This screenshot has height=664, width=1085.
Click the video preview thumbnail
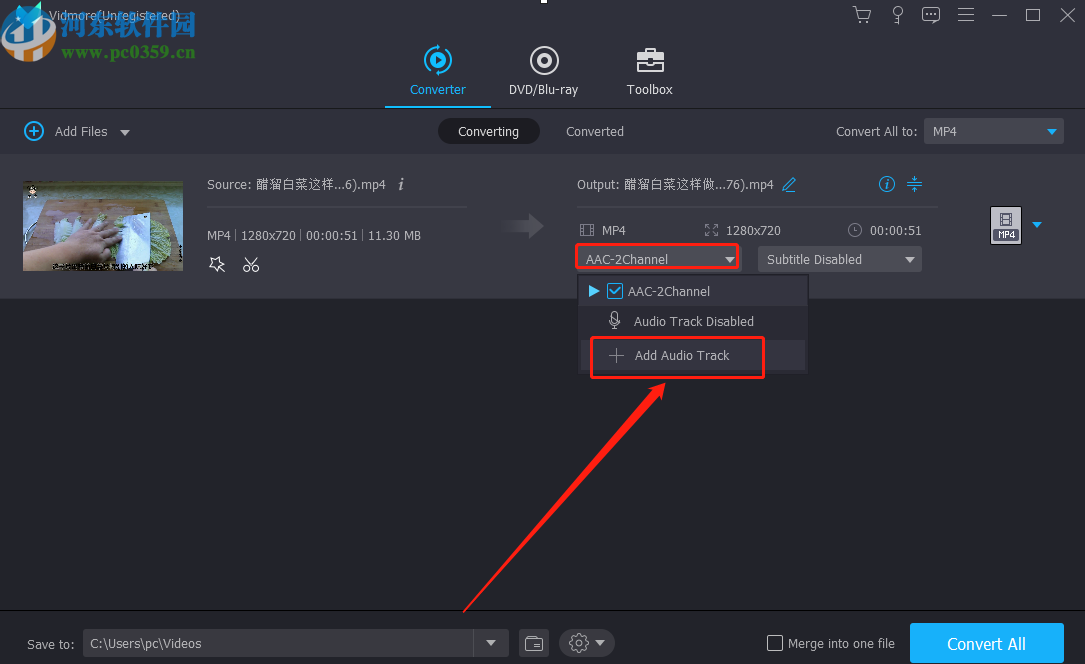pyautogui.click(x=102, y=225)
